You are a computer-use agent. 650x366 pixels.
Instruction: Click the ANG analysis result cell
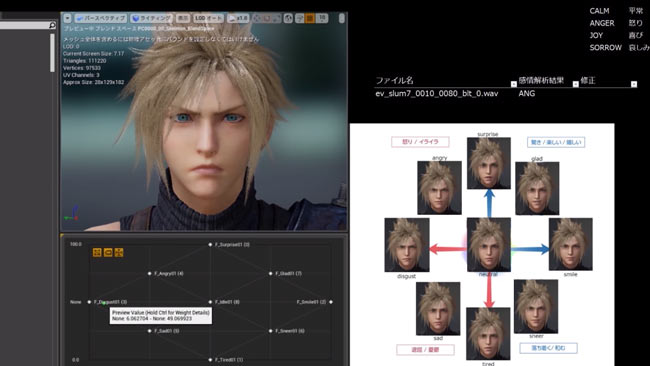pos(526,94)
